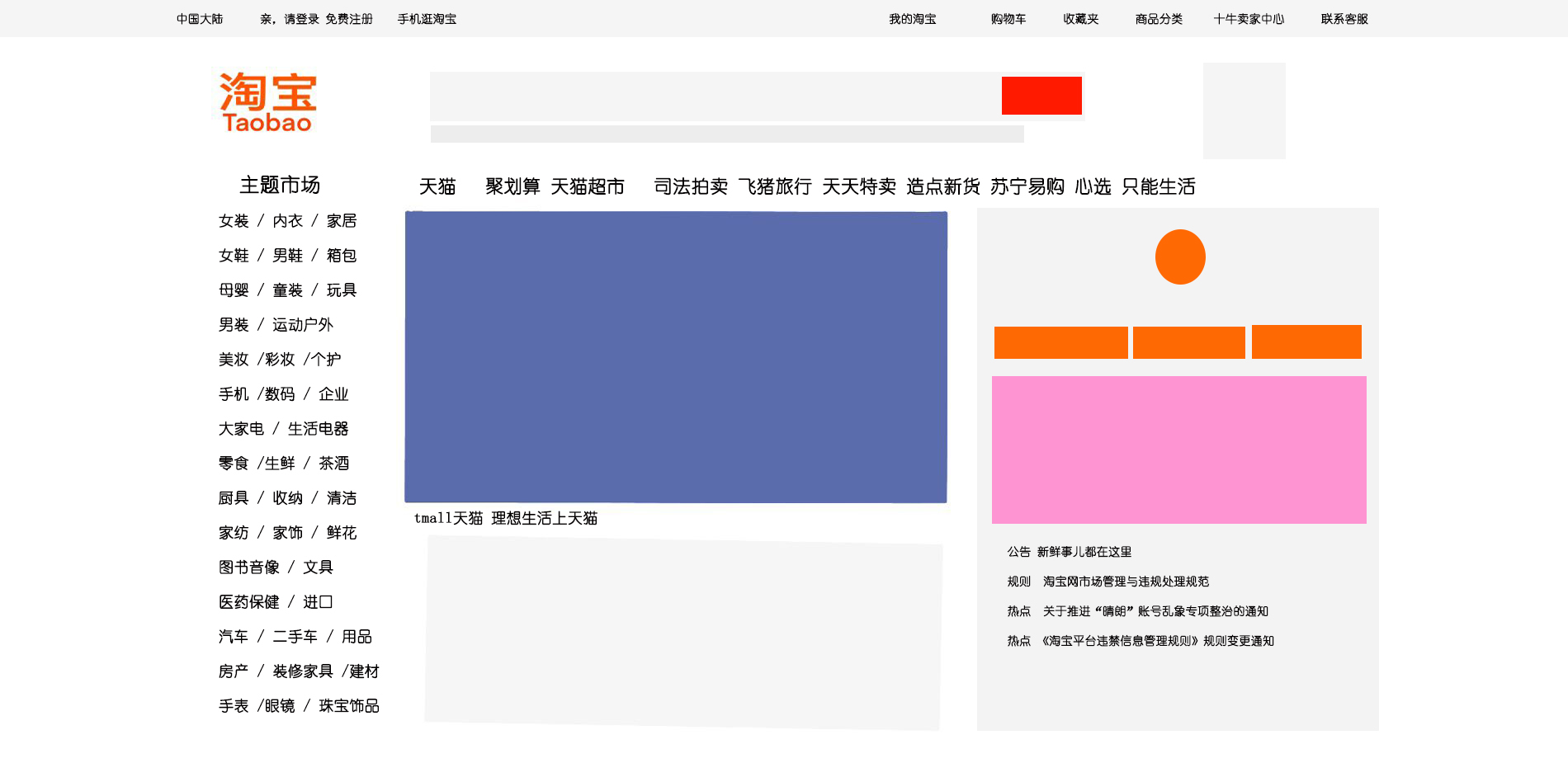Open the 《淘宝平台违禁信息管理规则》规则变更通知 link
The height and width of the screenshot is (777, 1568).
coord(1158,641)
